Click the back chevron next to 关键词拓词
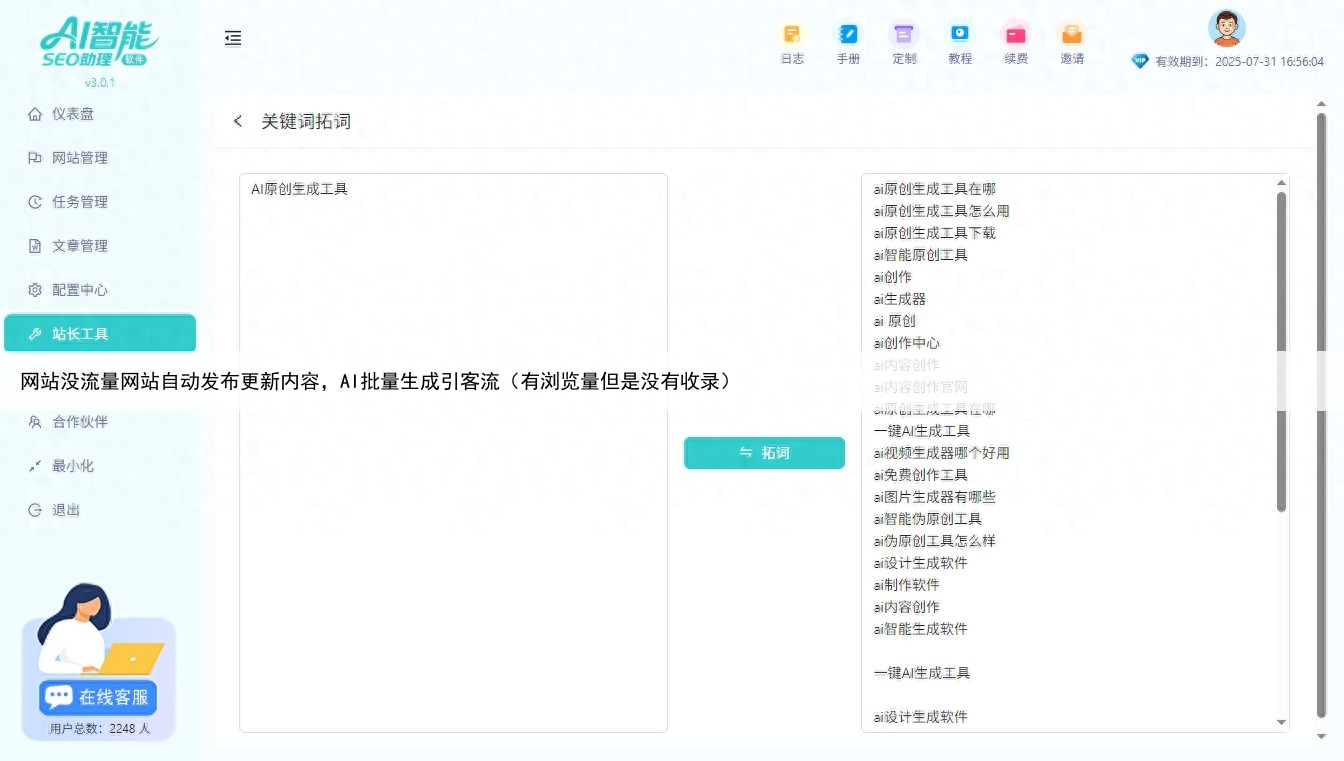The image size is (1344, 761). [237, 120]
